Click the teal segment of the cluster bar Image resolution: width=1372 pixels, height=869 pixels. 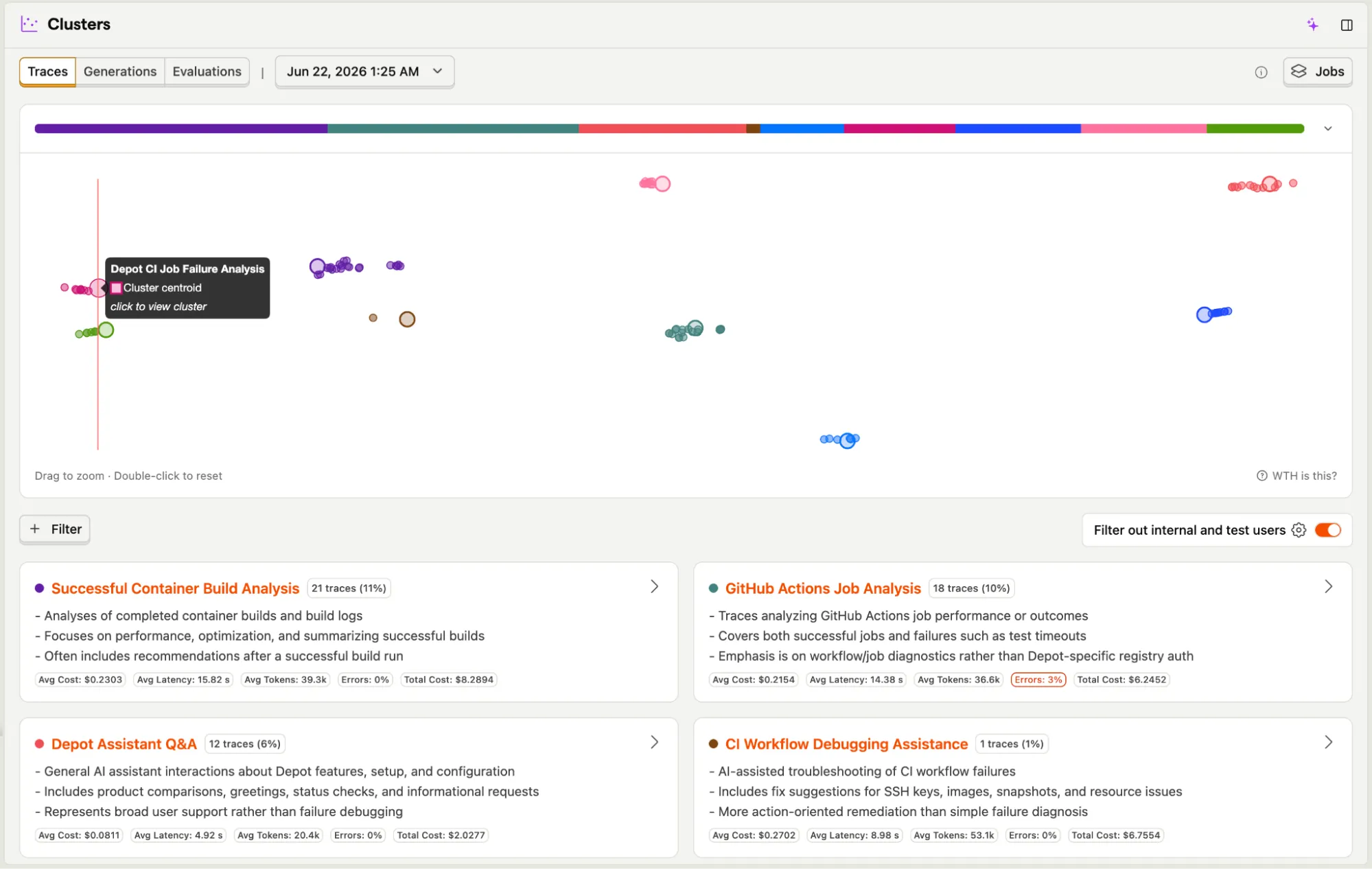coord(453,128)
